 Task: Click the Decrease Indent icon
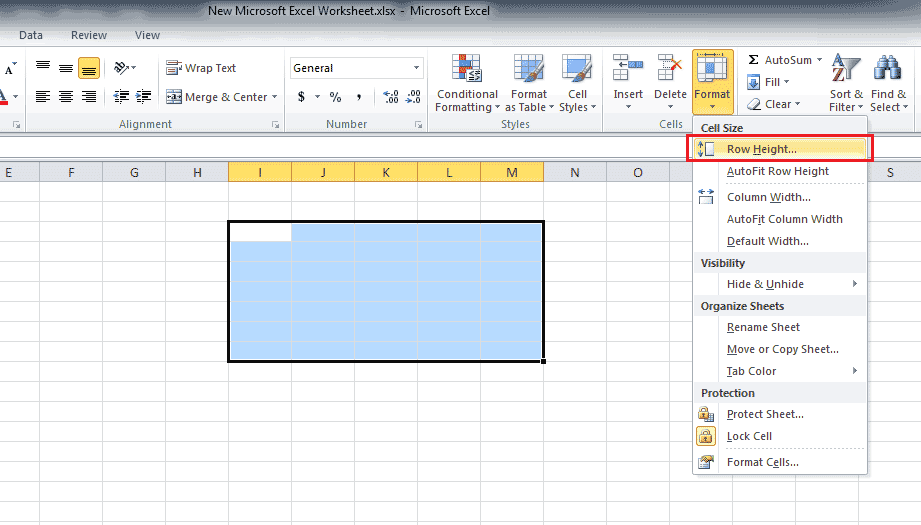coord(121,96)
